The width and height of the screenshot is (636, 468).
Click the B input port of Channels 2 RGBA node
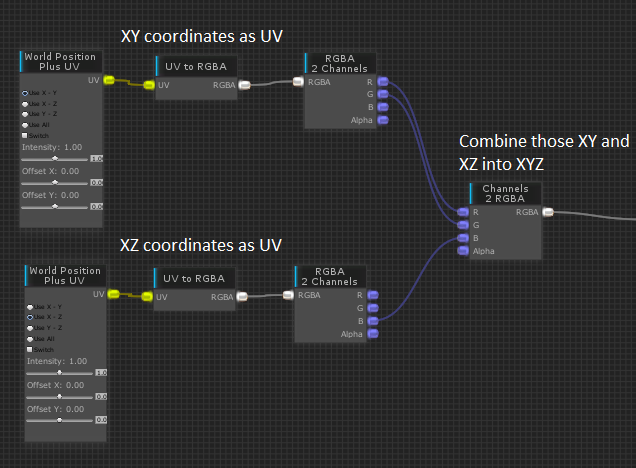(463, 238)
